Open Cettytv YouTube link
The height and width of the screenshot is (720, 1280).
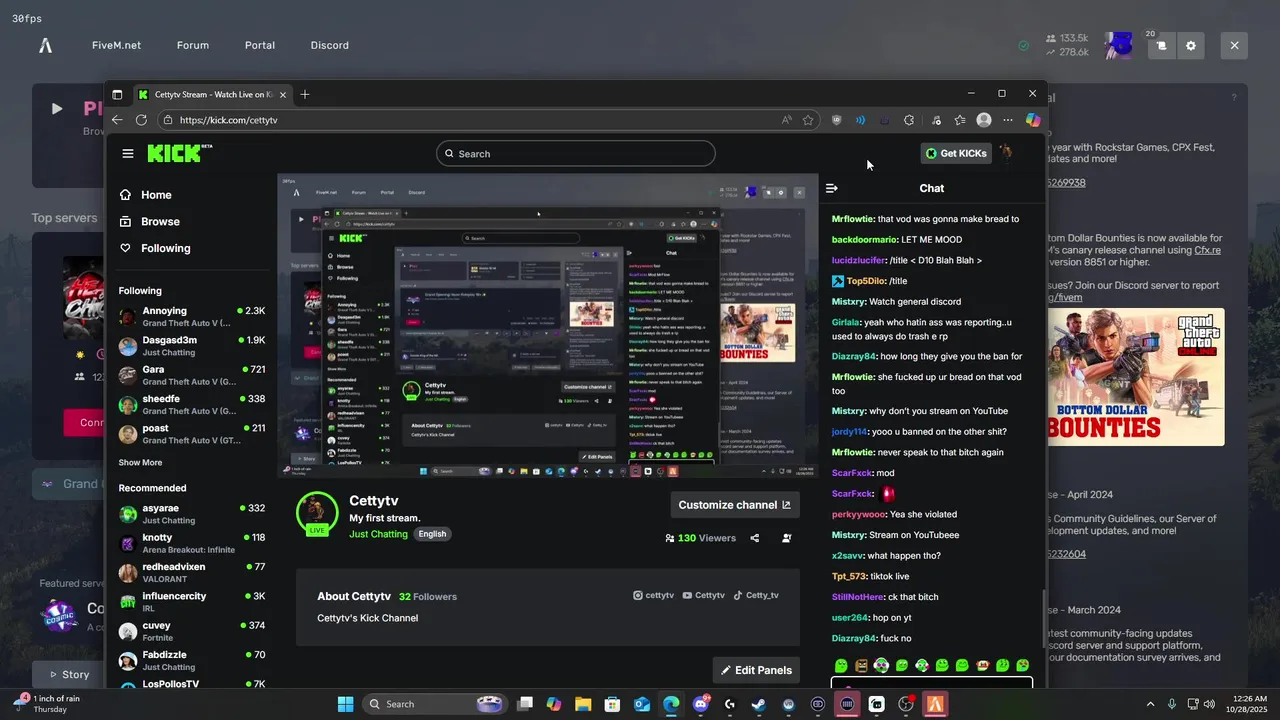click(704, 595)
